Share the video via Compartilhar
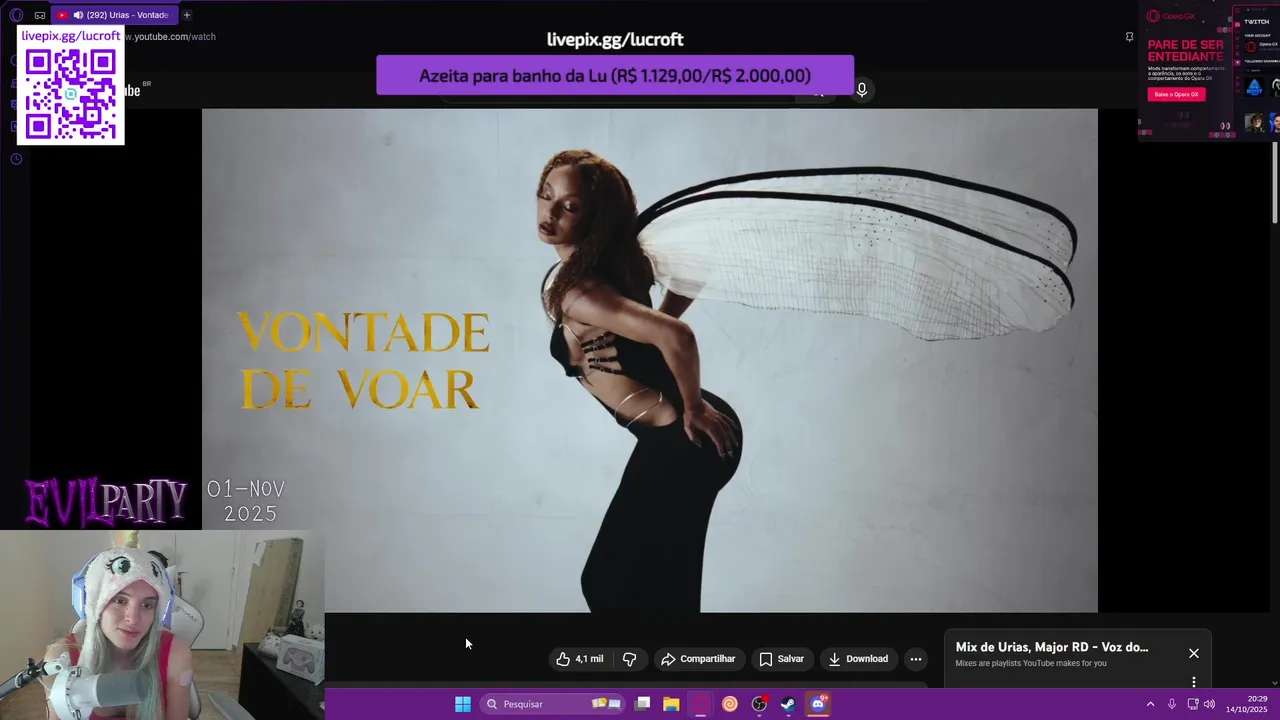The width and height of the screenshot is (1280, 720). coord(698,659)
